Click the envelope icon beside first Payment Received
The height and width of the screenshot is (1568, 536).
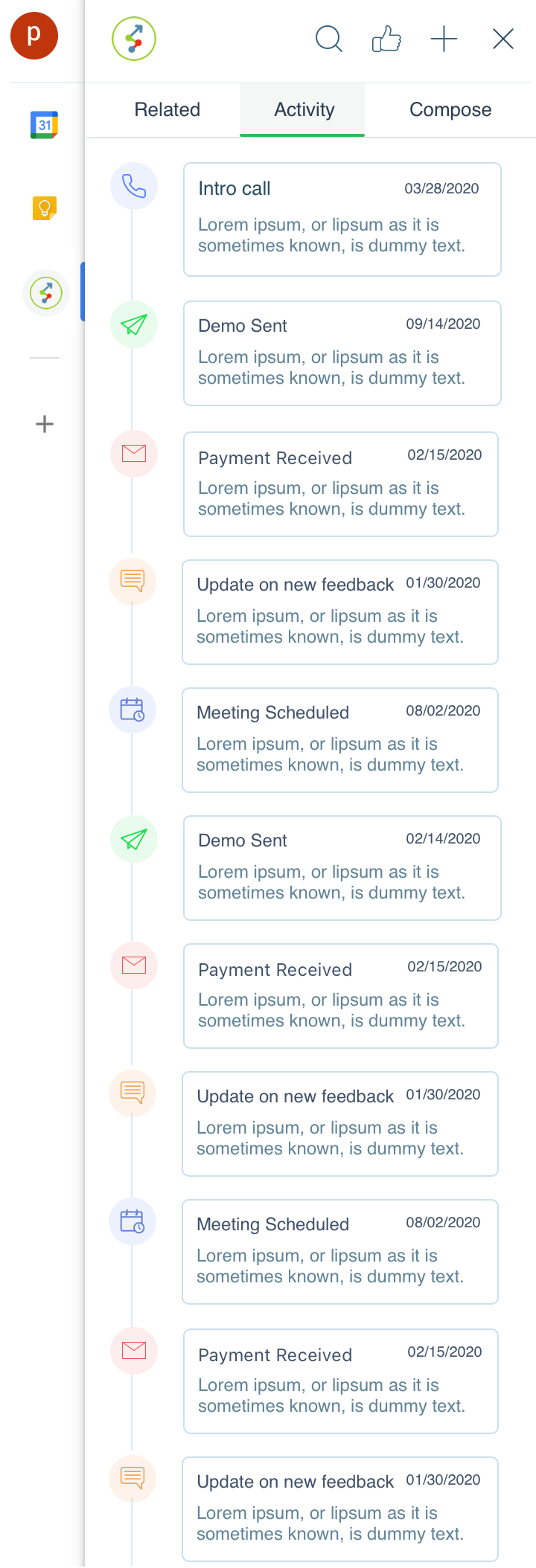click(134, 453)
